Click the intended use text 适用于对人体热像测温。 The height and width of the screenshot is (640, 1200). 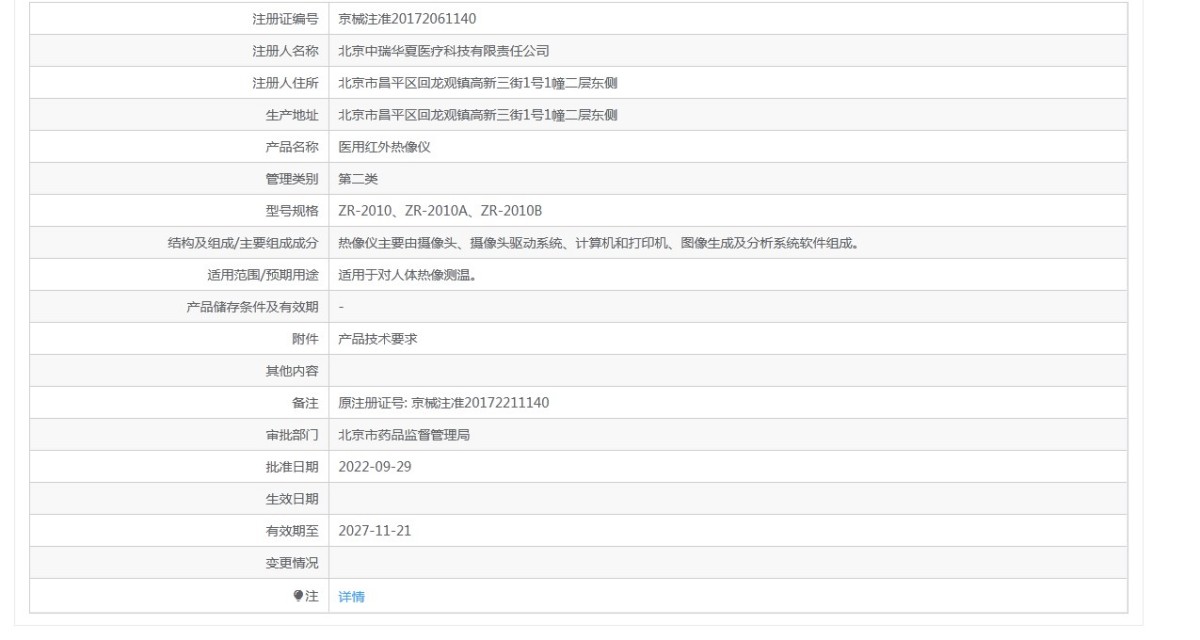coord(407,275)
